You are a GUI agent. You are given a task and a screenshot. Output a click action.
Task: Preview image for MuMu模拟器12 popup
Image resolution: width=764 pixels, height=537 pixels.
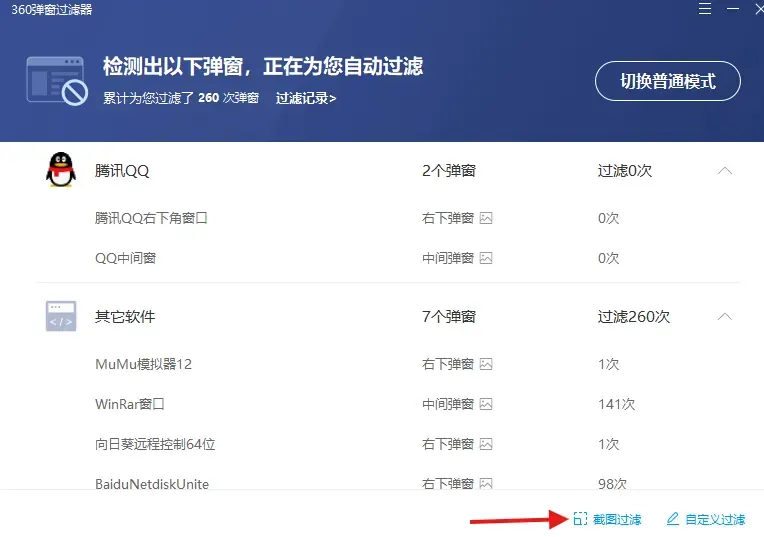[x=486, y=364]
